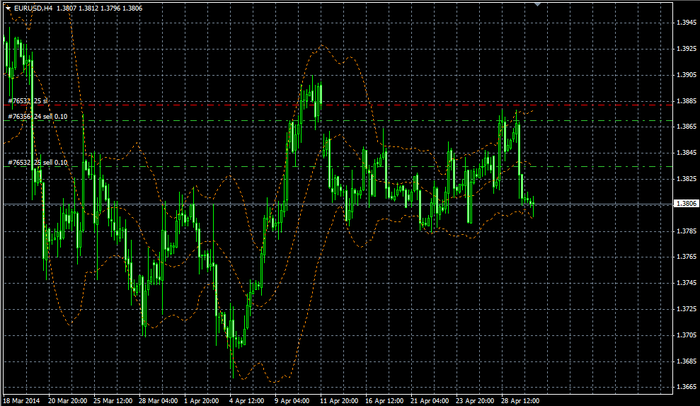
Task: Click the 1.3685 price scale label
Action: coord(686,361)
